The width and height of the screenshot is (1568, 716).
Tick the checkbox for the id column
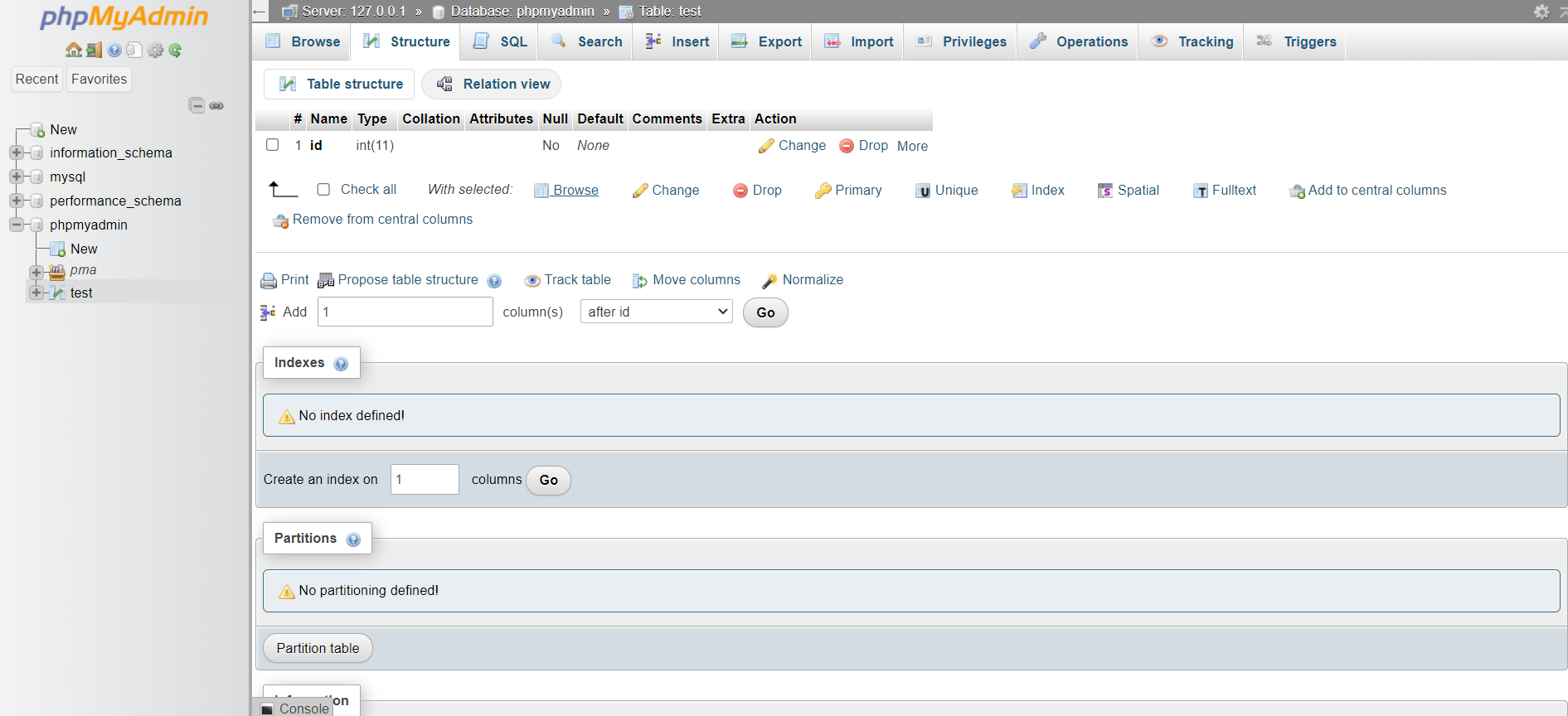pos(272,144)
